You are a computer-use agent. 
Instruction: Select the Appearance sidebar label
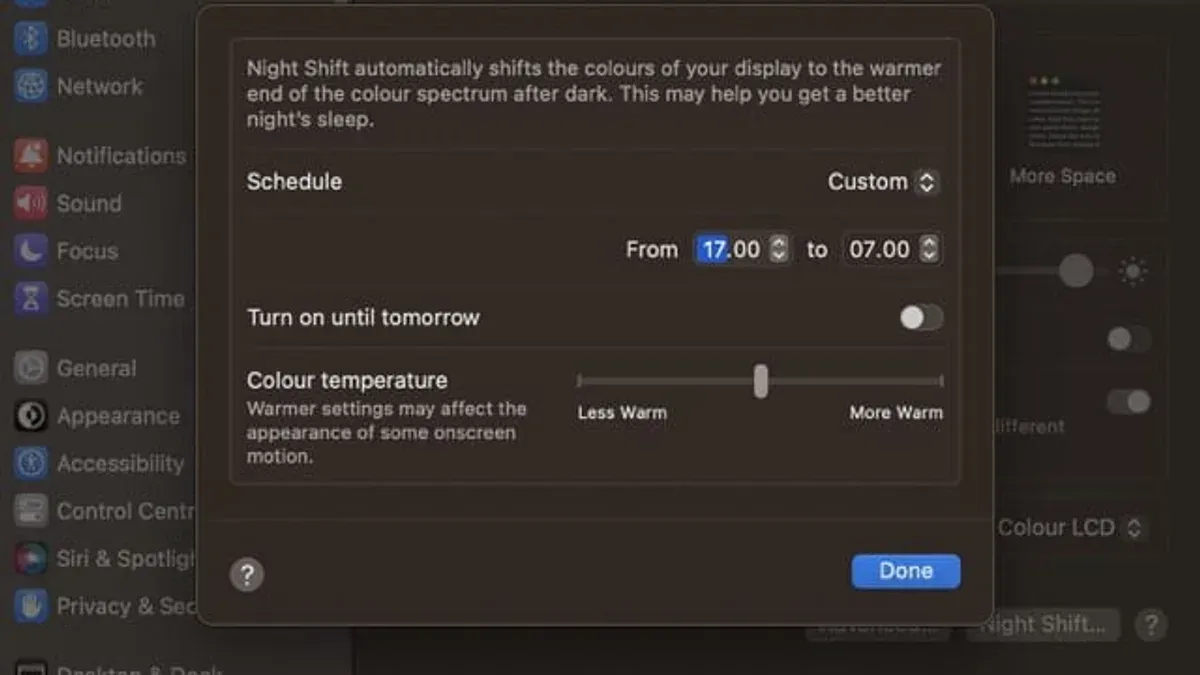click(x=118, y=416)
